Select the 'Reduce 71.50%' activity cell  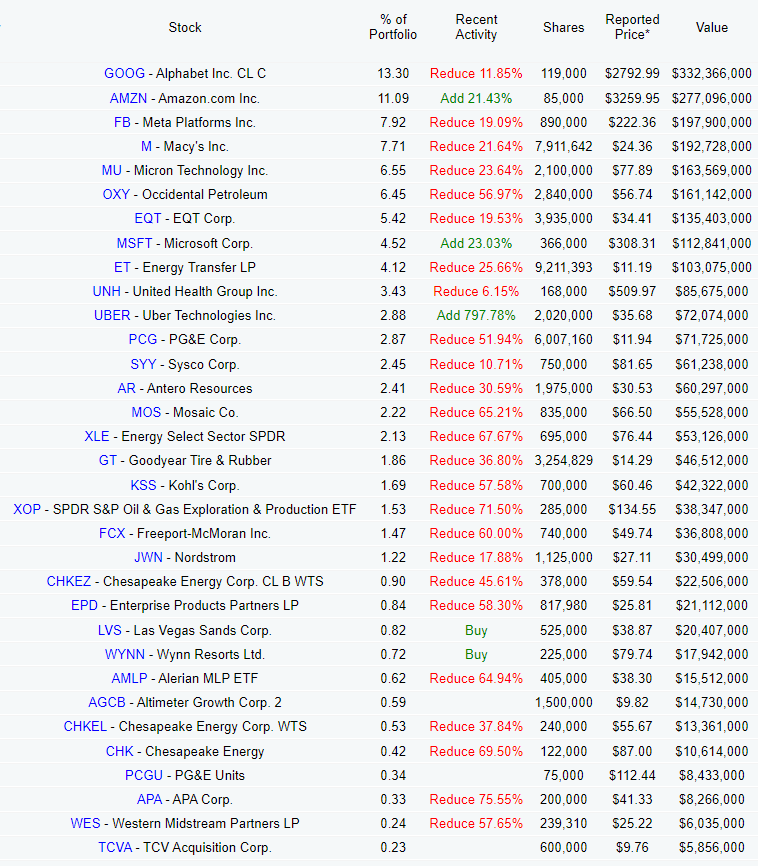(x=476, y=509)
